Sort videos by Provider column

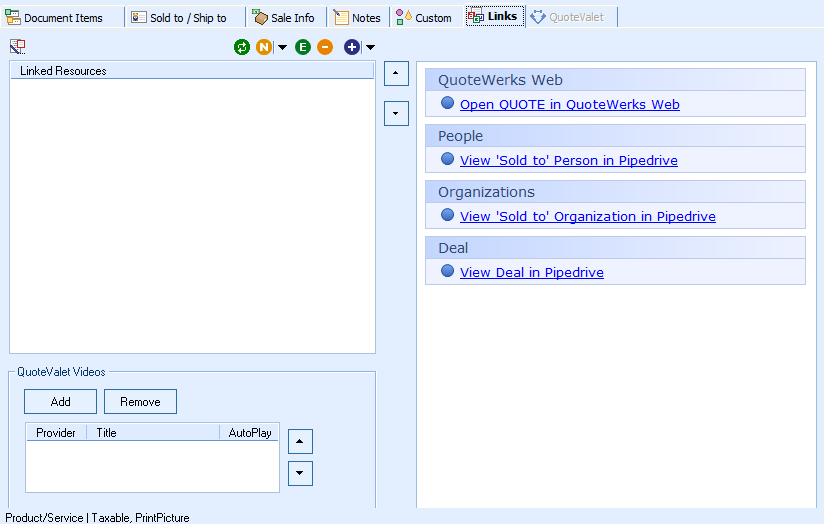coord(56,433)
